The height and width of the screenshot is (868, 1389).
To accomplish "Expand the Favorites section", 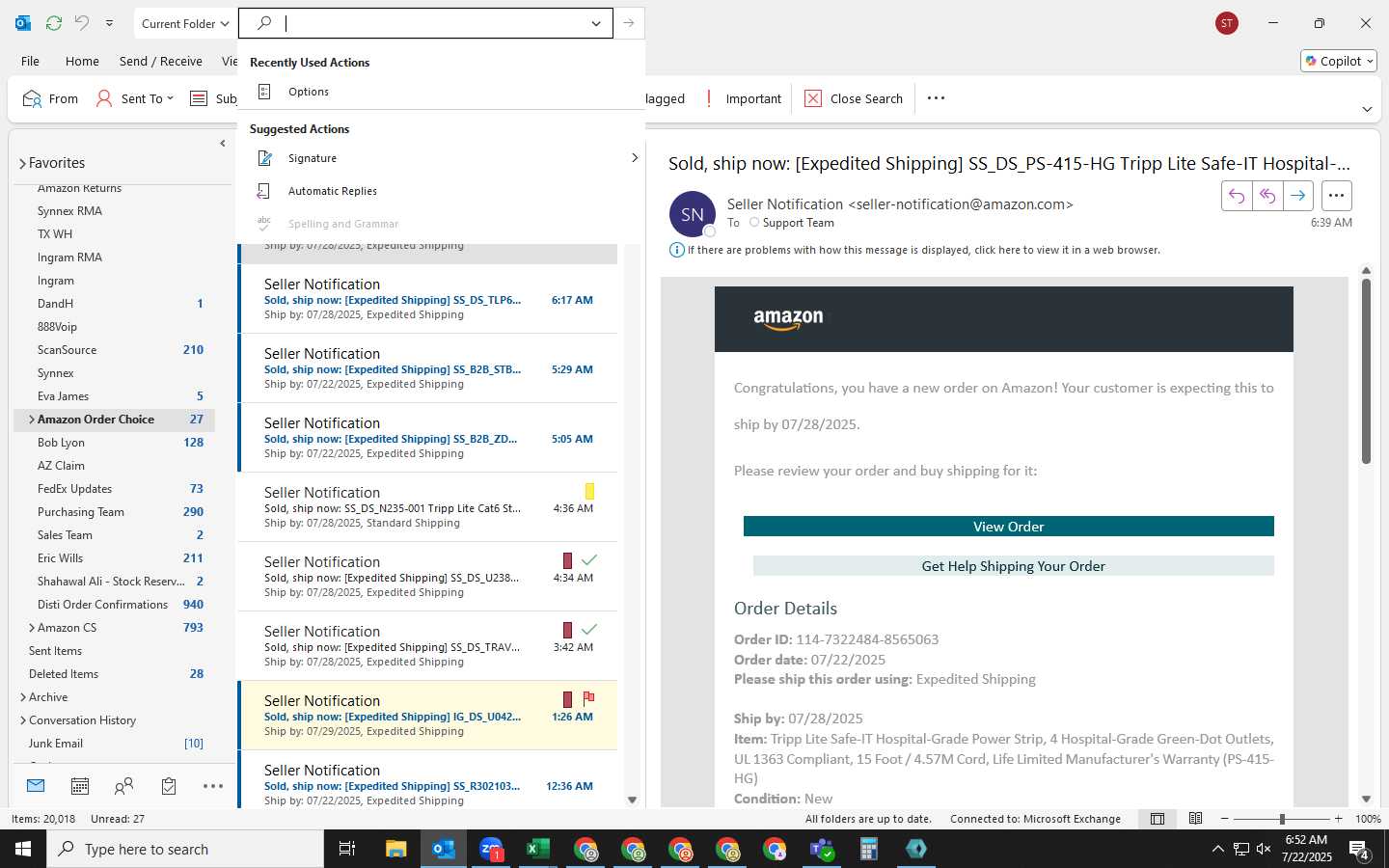I will click(22, 164).
